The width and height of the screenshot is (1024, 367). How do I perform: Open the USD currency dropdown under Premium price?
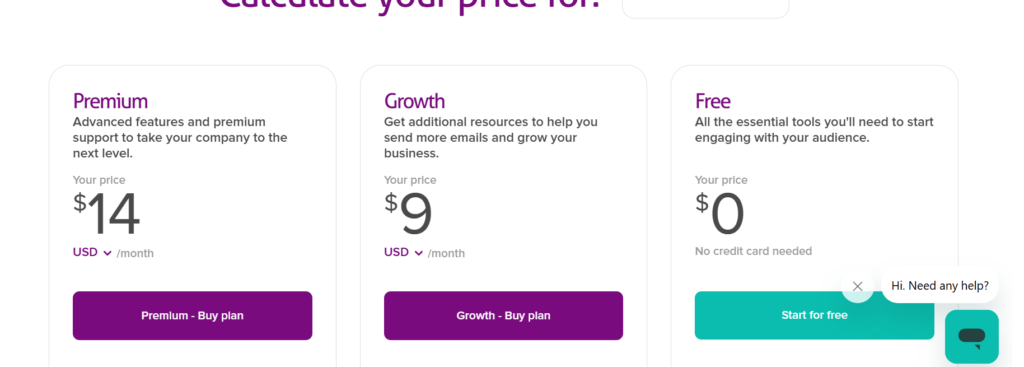[x=92, y=253]
